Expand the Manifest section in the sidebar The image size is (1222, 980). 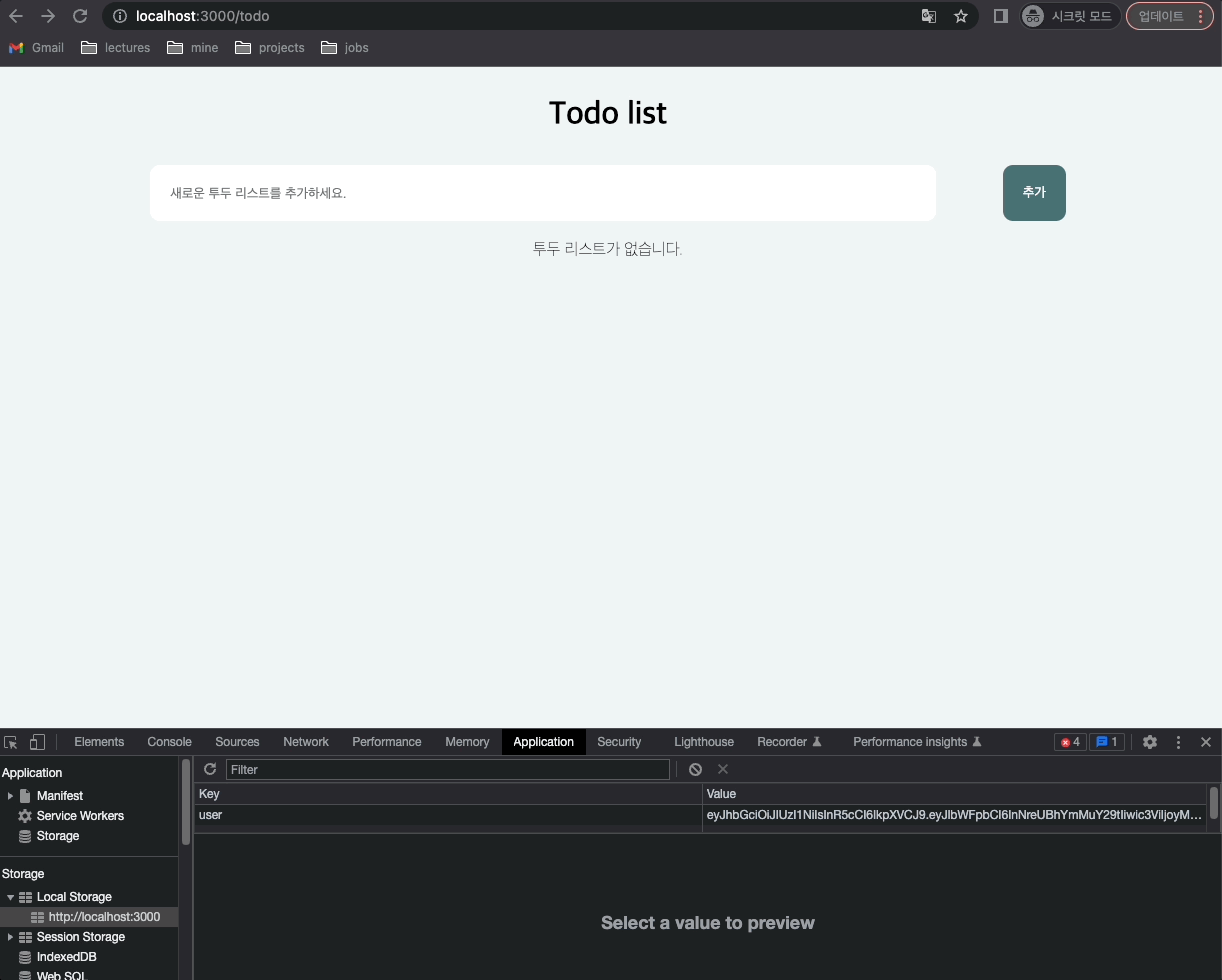(x=10, y=795)
